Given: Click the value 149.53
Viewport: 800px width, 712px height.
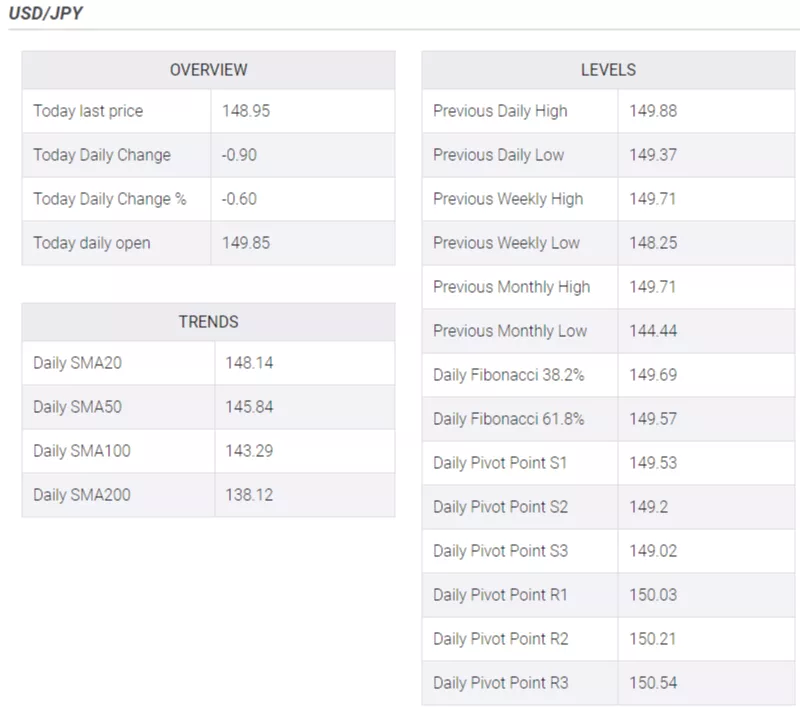Looking at the screenshot, I should tap(653, 463).
